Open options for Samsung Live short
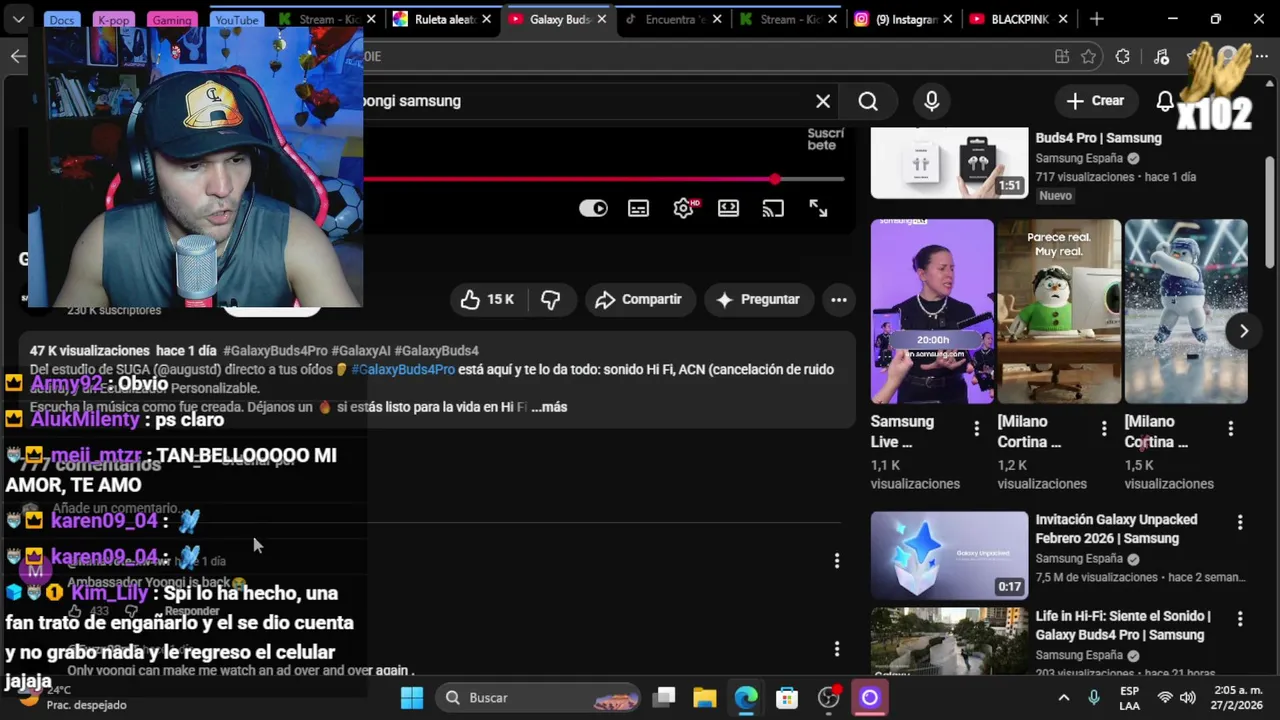The width and height of the screenshot is (1280, 720). (x=977, y=429)
